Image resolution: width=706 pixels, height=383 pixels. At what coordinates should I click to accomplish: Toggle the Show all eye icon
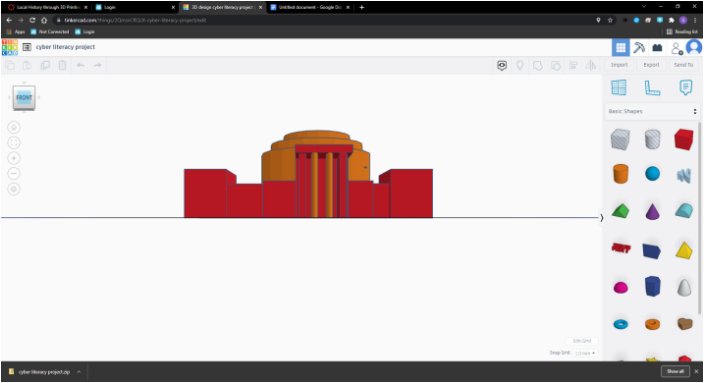pyautogui.click(x=502, y=66)
